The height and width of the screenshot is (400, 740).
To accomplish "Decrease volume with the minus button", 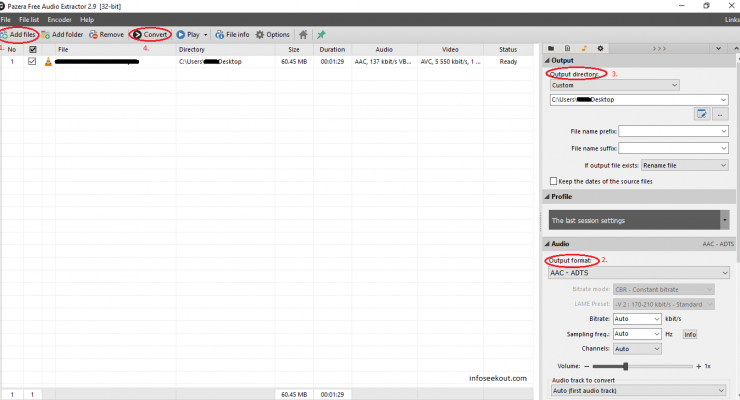I will coord(587,366).
